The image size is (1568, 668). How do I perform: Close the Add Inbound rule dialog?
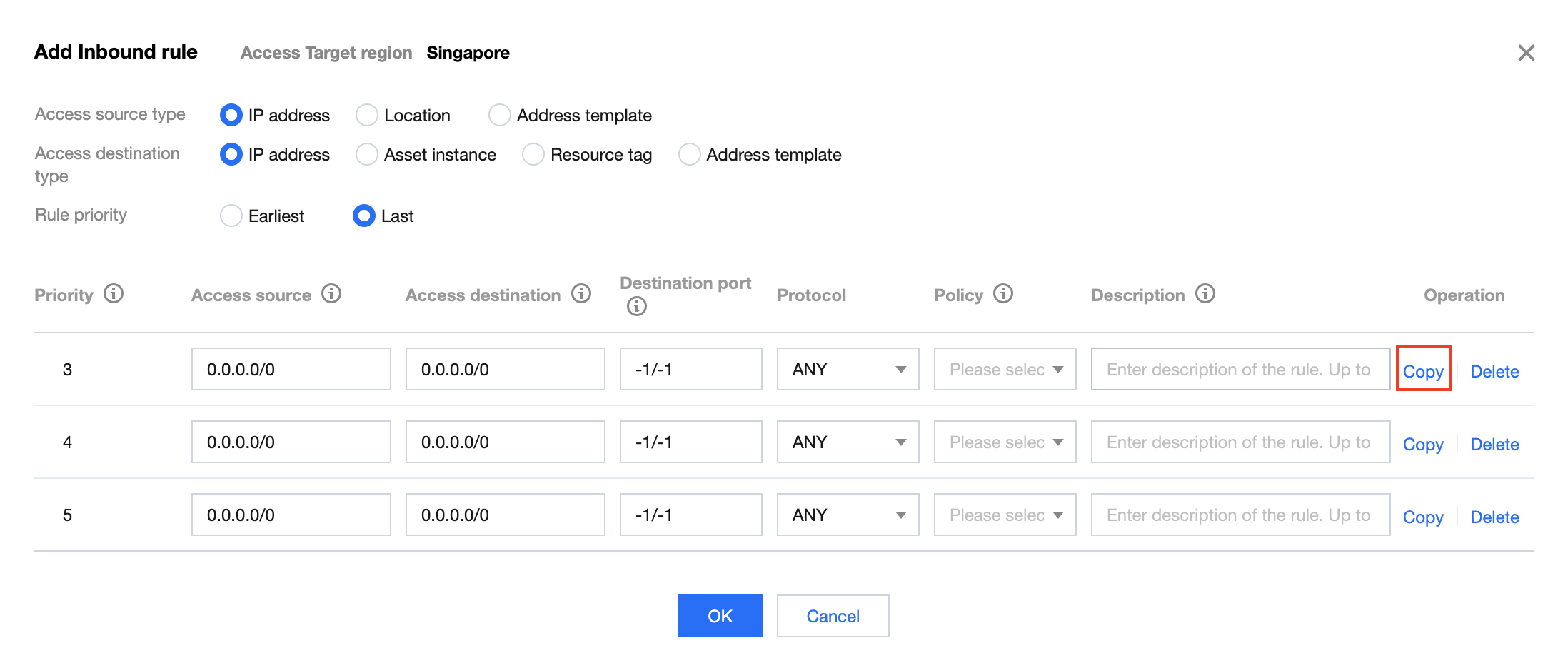tap(1526, 53)
